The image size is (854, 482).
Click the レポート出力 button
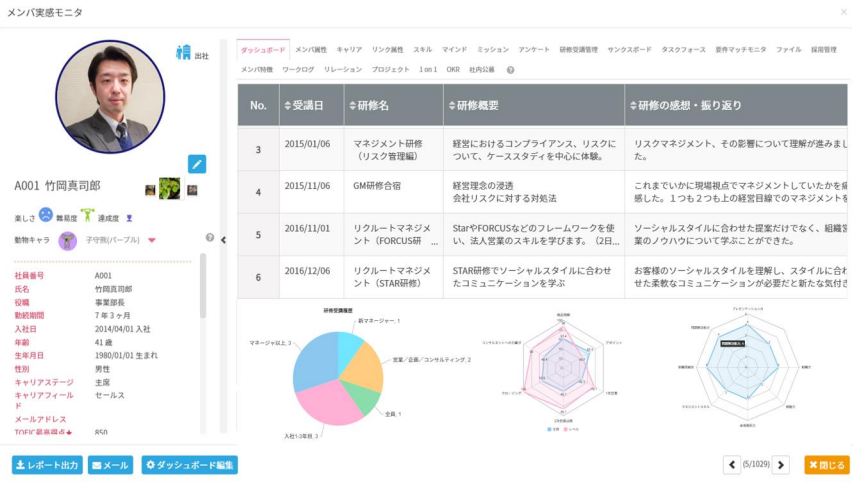point(47,465)
